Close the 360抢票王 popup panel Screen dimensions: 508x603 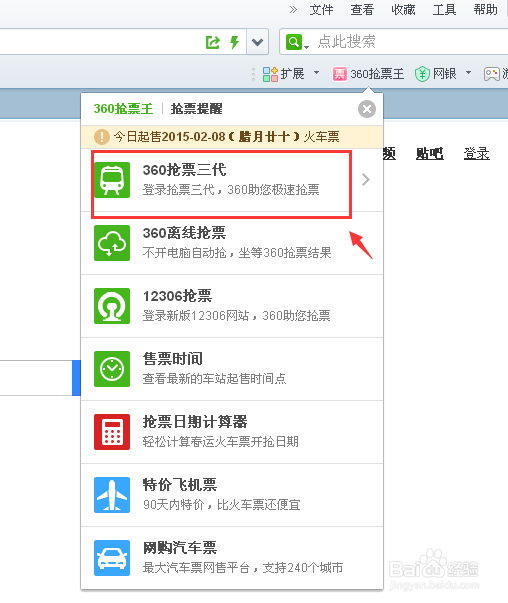tap(367, 109)
